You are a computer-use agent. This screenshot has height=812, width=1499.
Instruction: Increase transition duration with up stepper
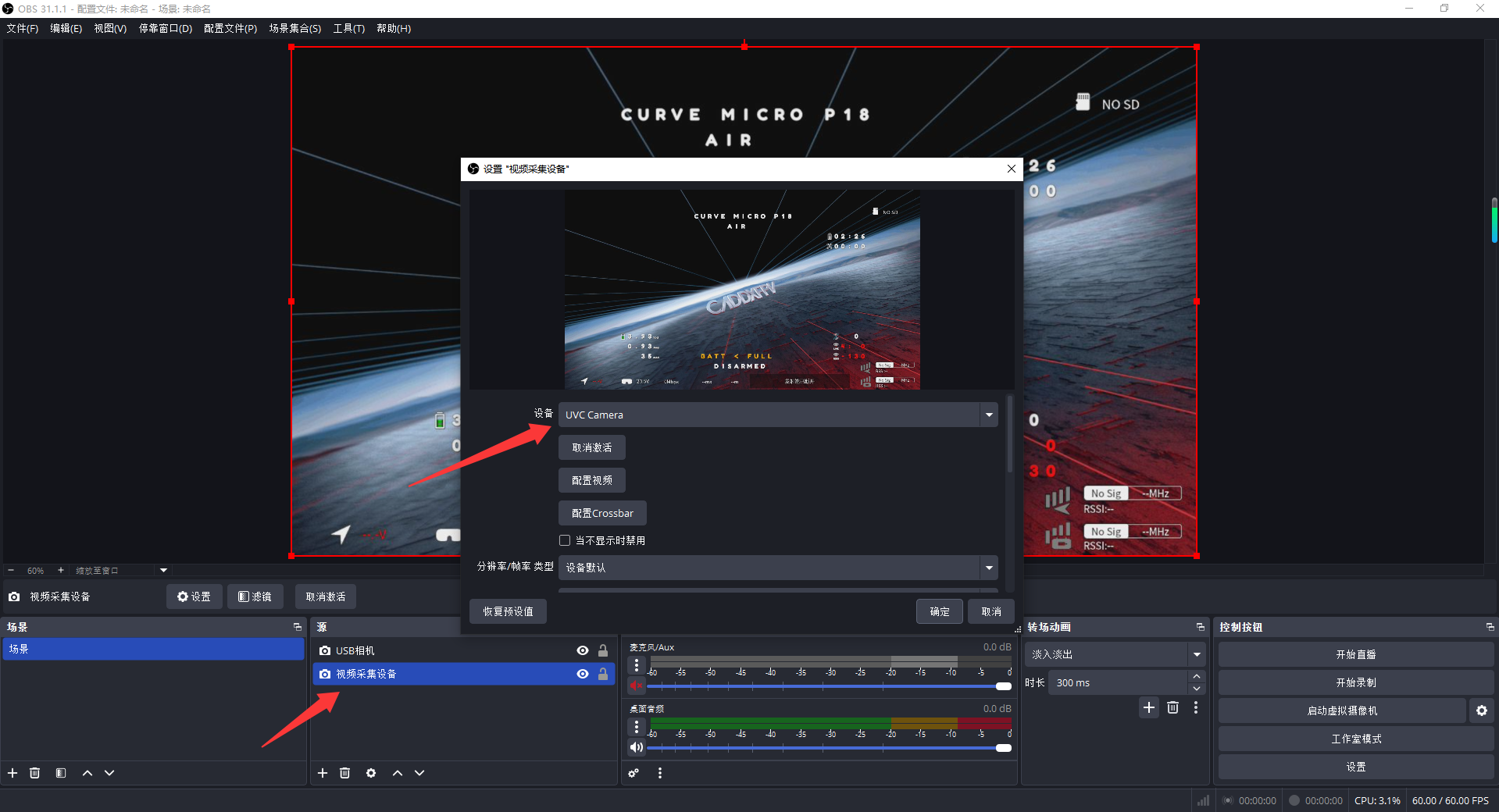click(x=1197, y=676)
